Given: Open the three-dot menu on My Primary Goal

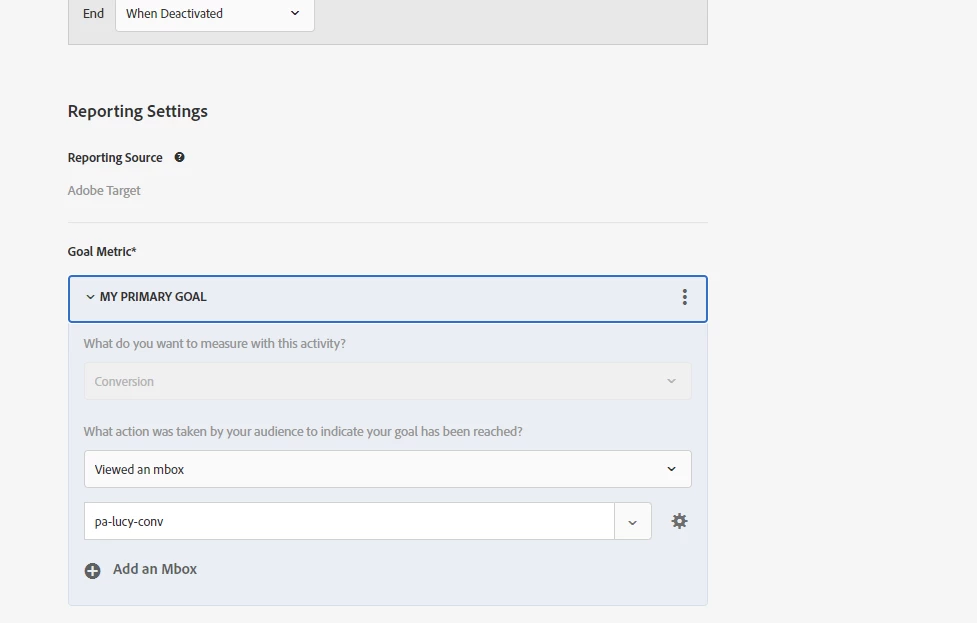Looking at the screenshot, I should click(x=685, y=297).
